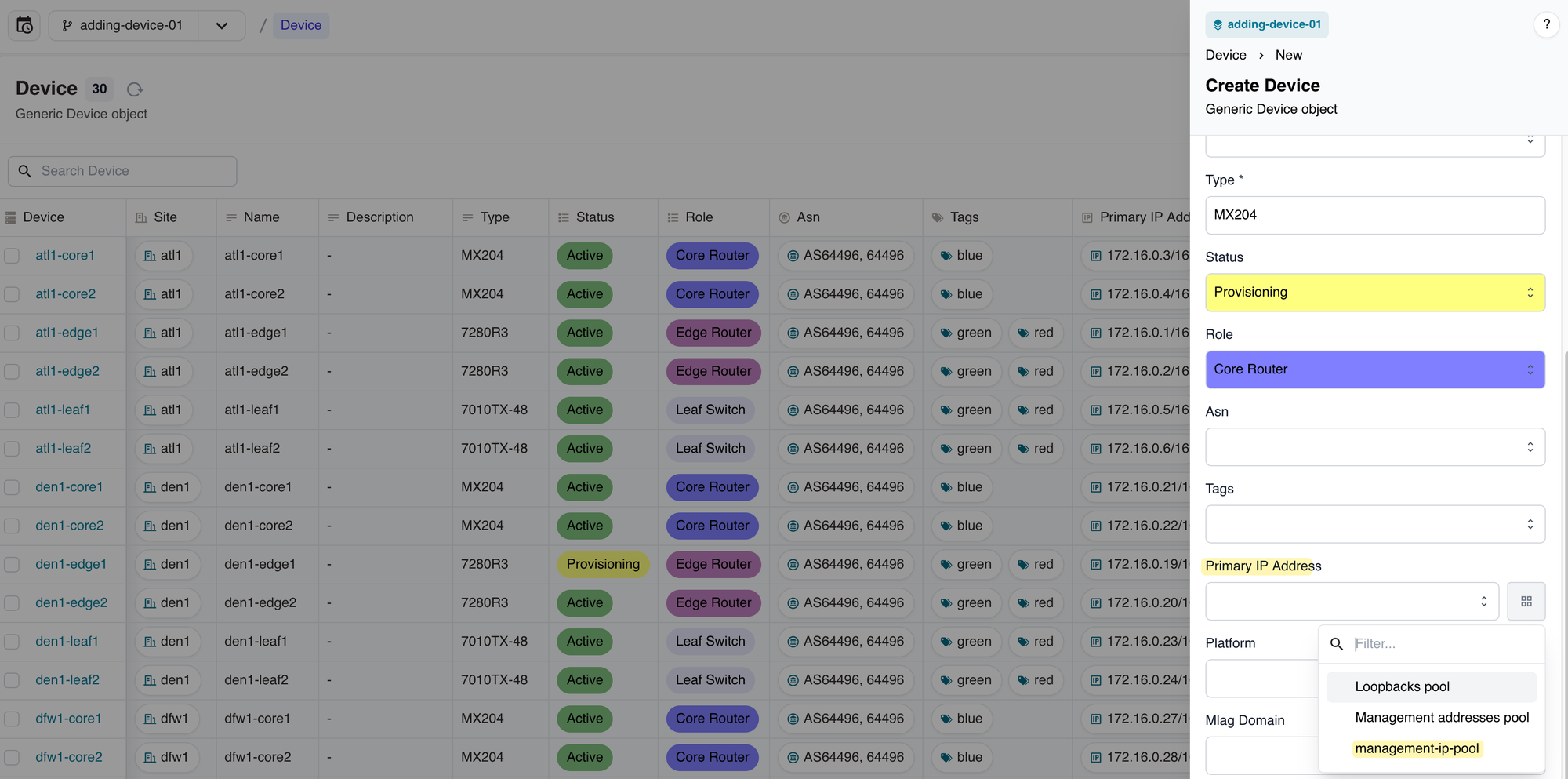Expand the Asn dropdown
The height and width of the screenshot is (779, 1568).
point(1375,447)
